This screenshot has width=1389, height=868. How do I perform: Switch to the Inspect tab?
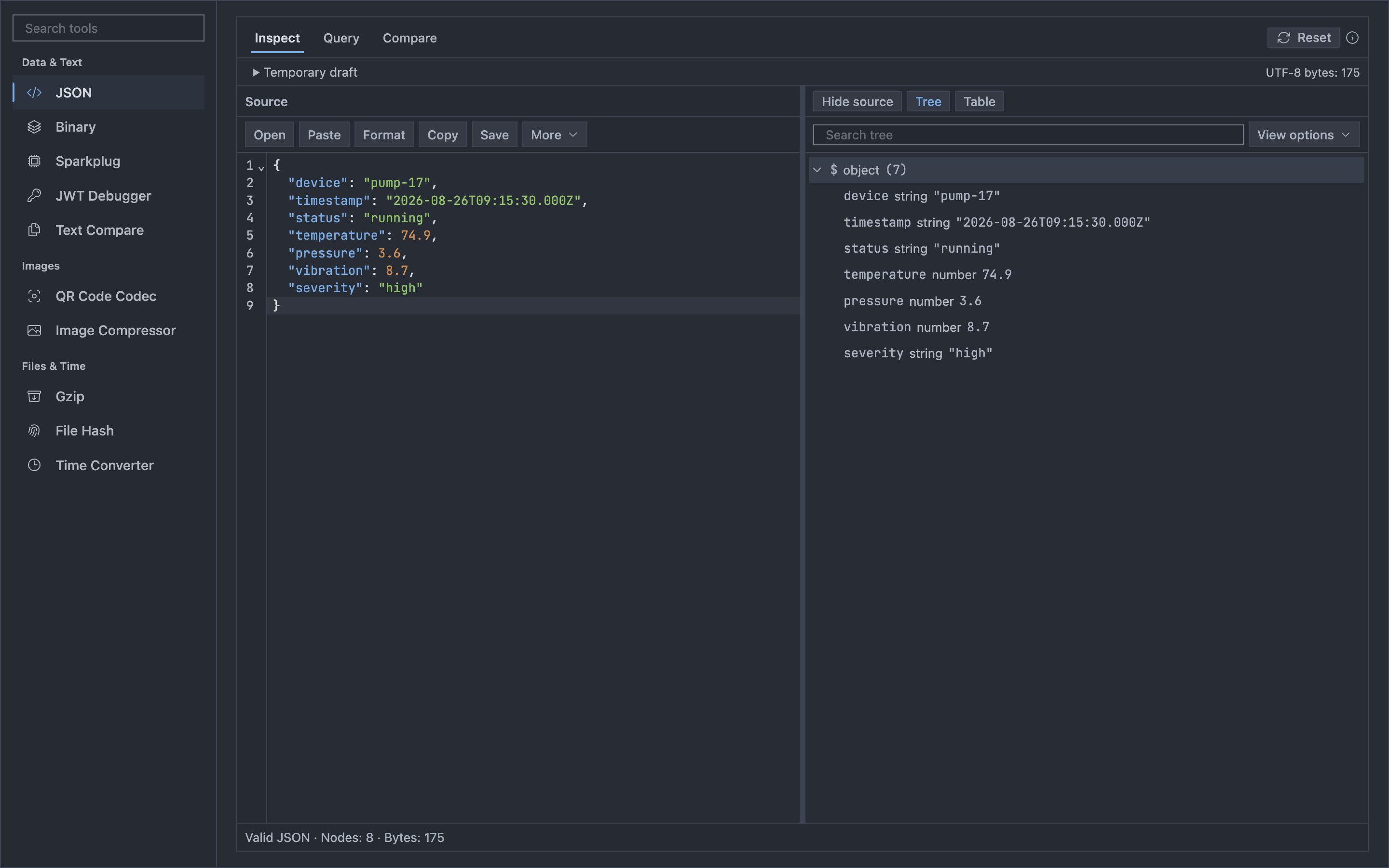pyautogui.click(x=277, y=38)
